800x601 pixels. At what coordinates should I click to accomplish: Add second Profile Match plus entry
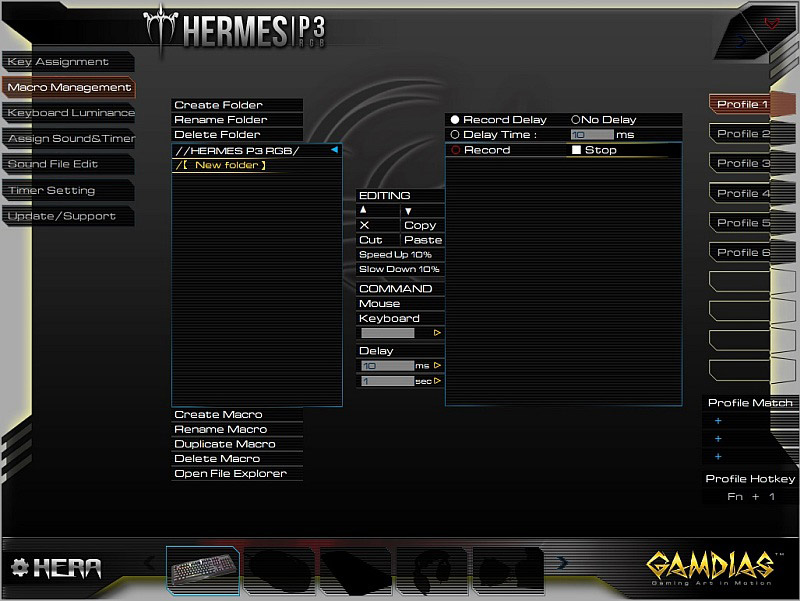click(718, 439)
